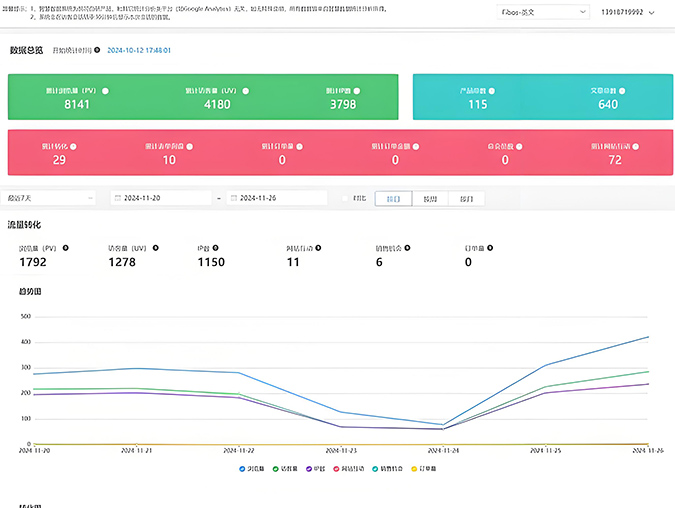Enable the compare checkbox beside date range
This screenshot has width=675, height=508.
[x=346, y=199]
